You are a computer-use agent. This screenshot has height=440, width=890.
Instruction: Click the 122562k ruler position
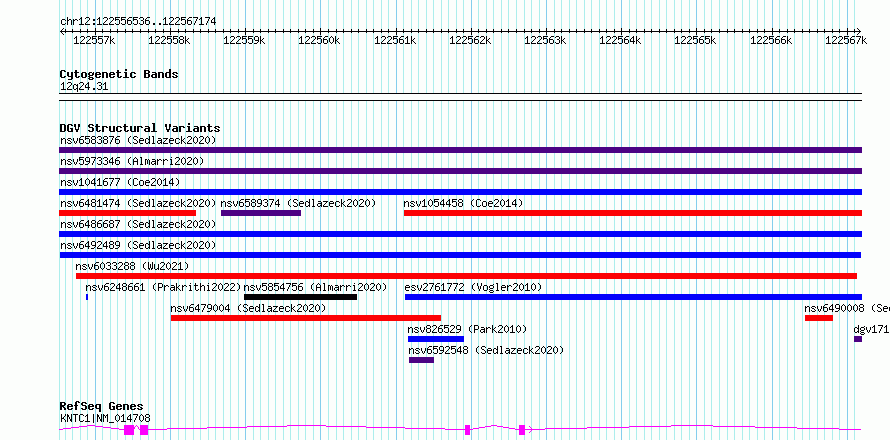[x=470, y=40]
